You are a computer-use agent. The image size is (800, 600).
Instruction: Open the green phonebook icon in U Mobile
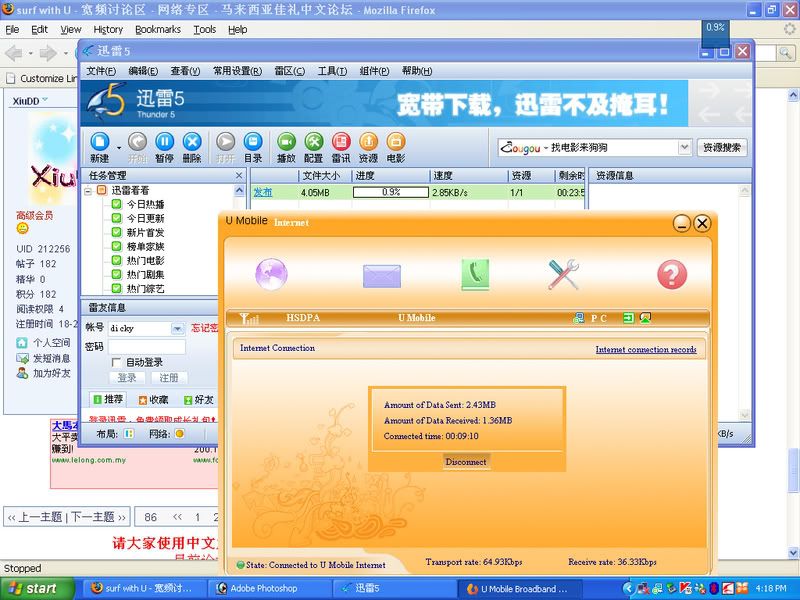[x=475, y=274]
